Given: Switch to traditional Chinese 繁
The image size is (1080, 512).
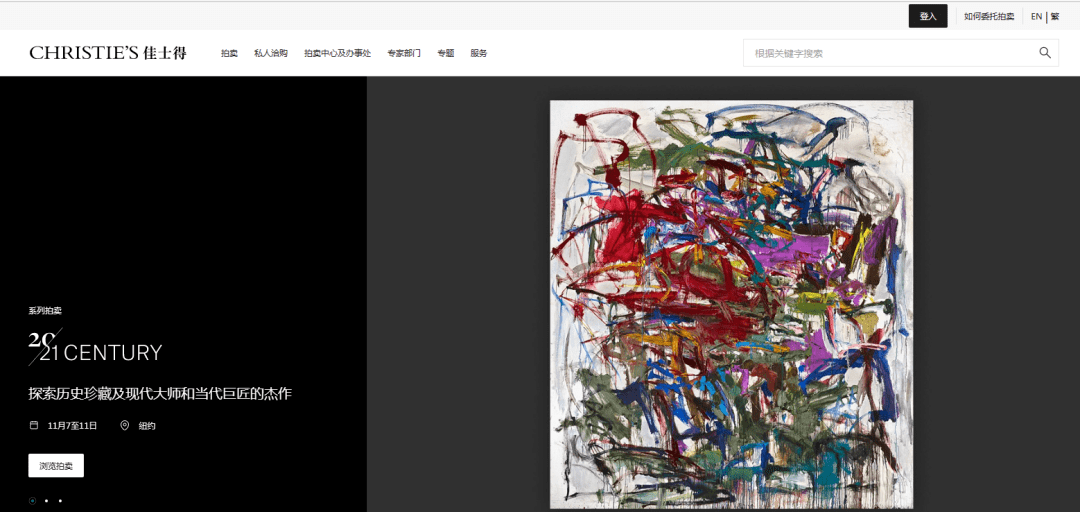Looking at the screenshot, I should pyautogui.click(x=1055, y=17).
